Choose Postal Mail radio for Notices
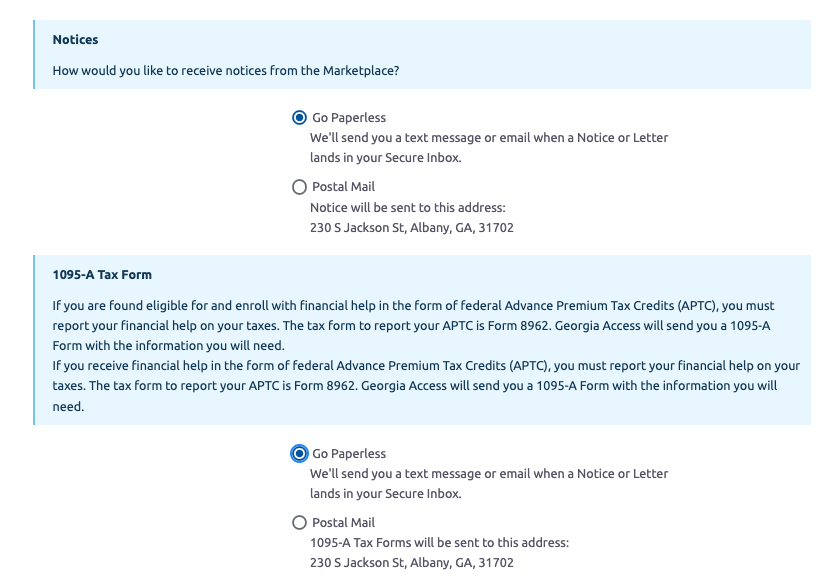This screenshot has height=581, width=830. coord(299,187)
